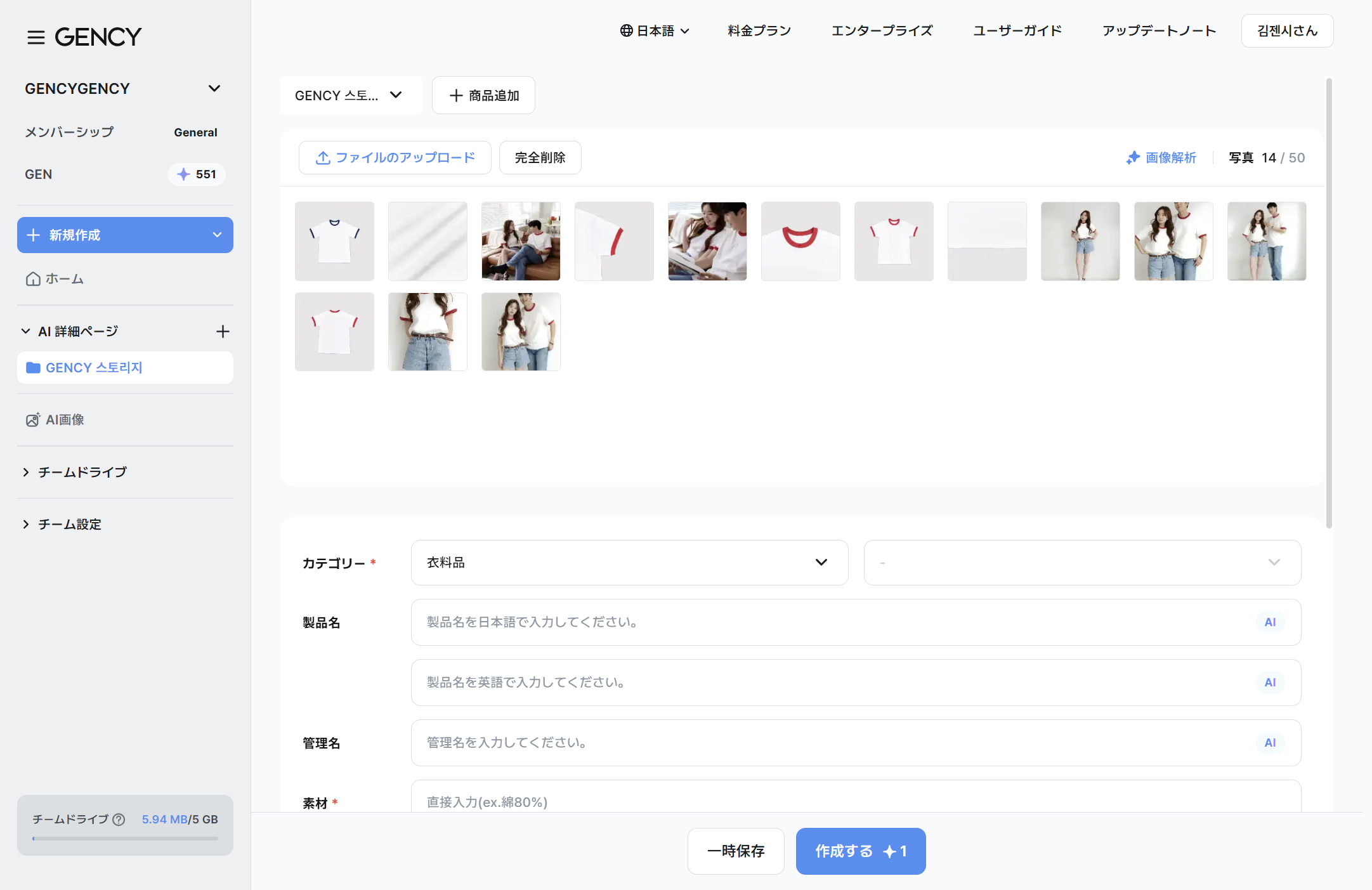Select the couple on sofa thumbnail

(x=521, y=242)
